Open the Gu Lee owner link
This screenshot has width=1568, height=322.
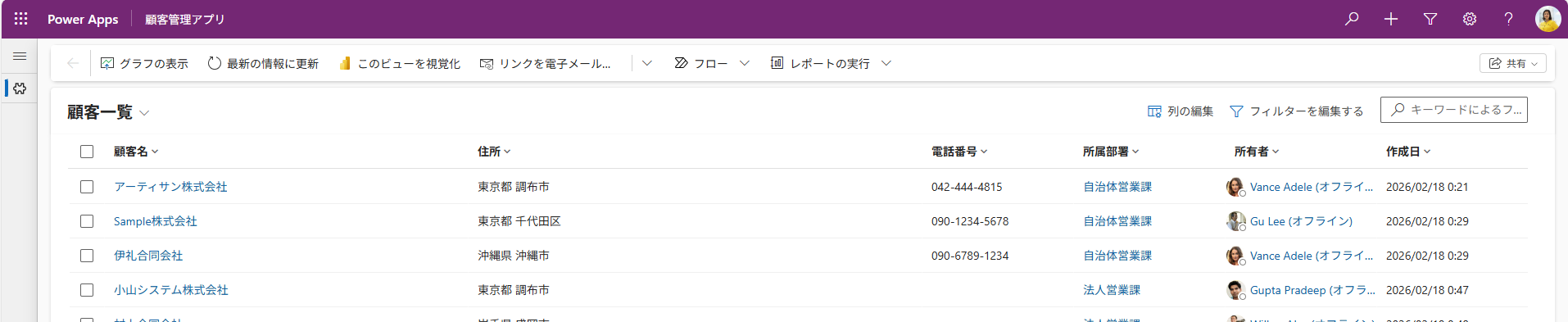click(1301, 221)
